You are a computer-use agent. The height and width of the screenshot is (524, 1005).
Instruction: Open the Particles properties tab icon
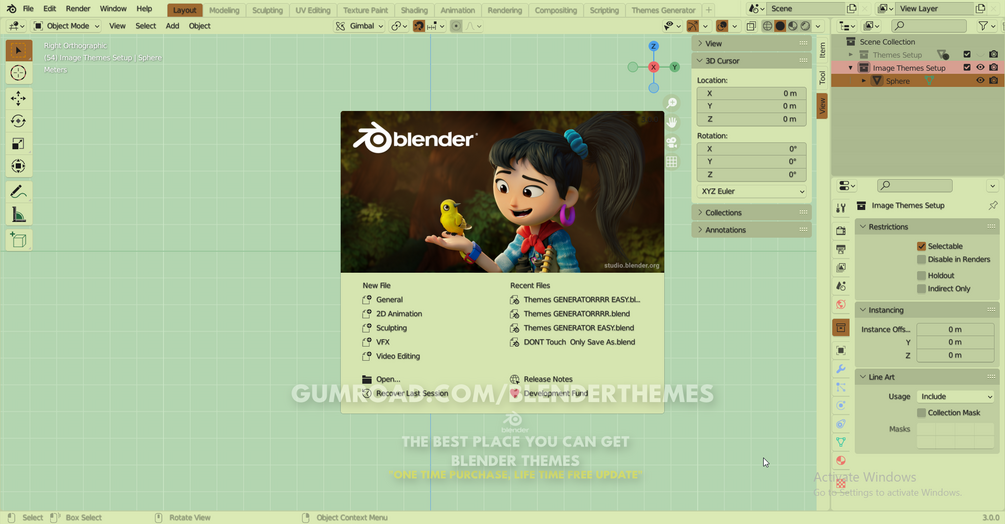841,388
